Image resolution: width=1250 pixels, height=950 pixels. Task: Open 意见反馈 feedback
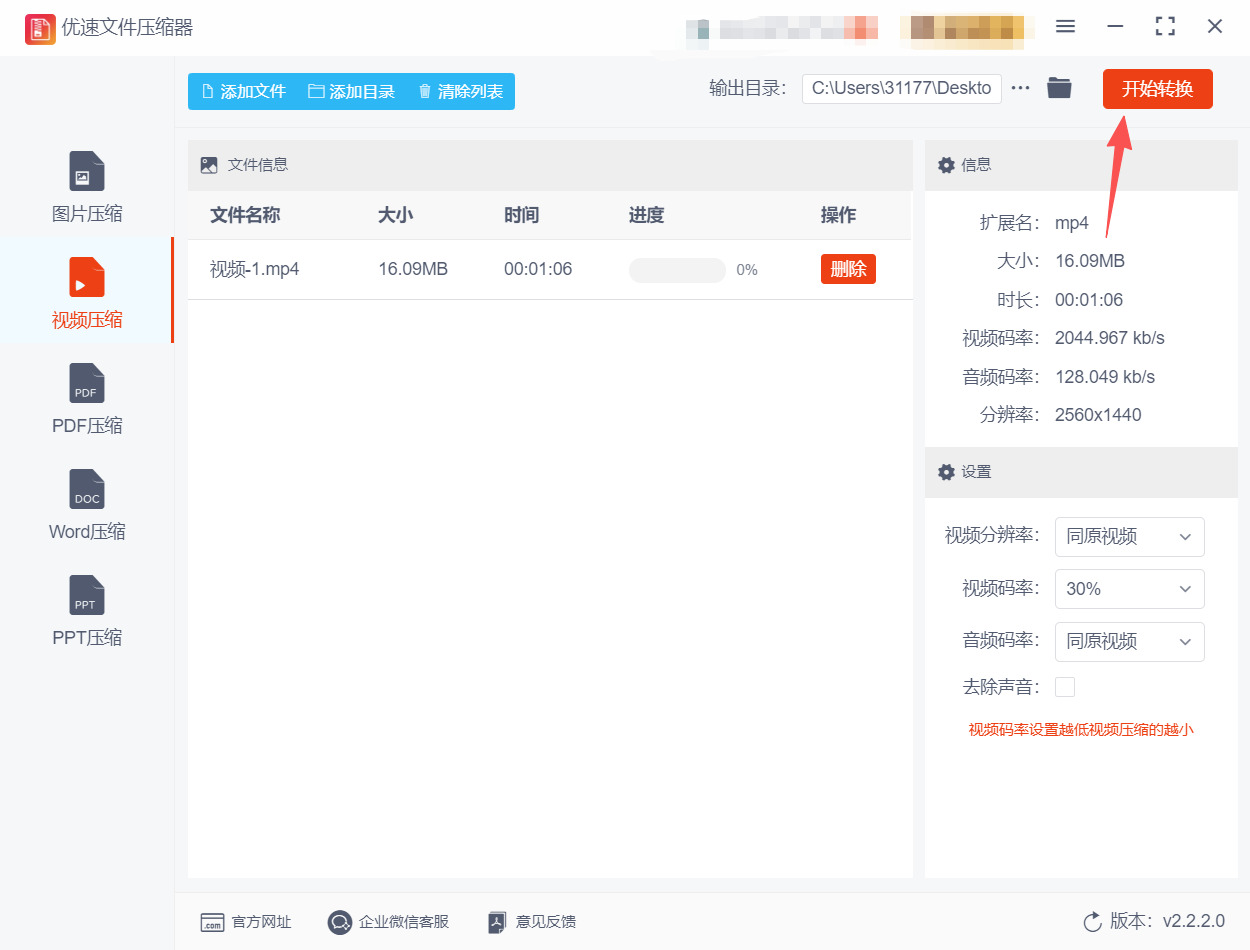(x=531, y=922)
